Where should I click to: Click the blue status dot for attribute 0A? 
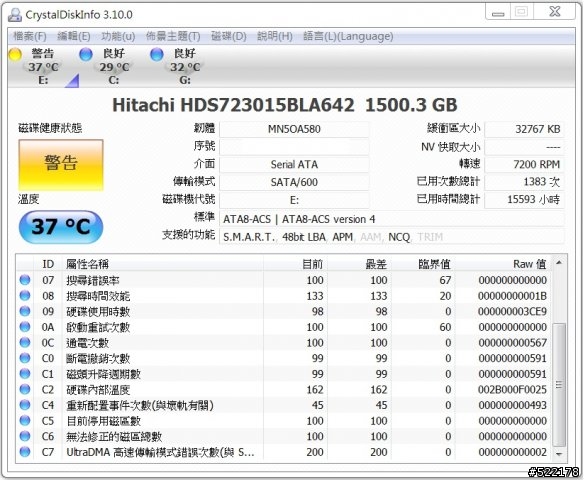tap(25, 327)
